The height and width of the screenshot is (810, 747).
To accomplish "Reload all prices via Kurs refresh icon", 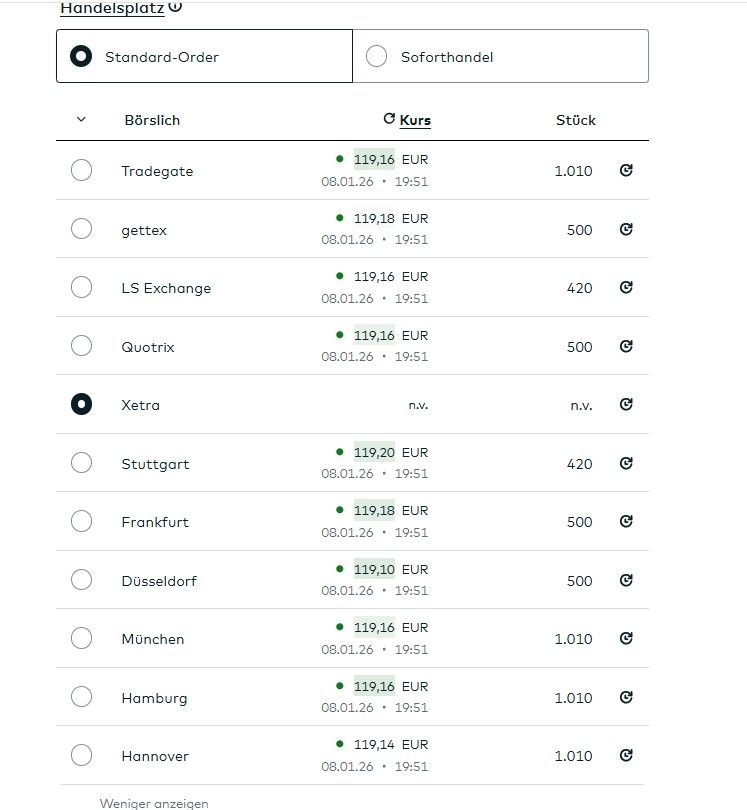I will coord(389,119).
